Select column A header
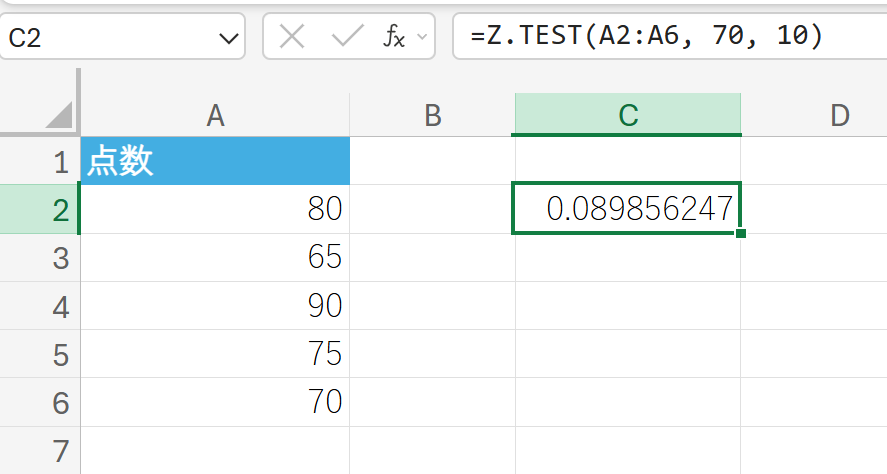This screenshot has width=887, height=474. pyautogui.click(x=215, y=115)
